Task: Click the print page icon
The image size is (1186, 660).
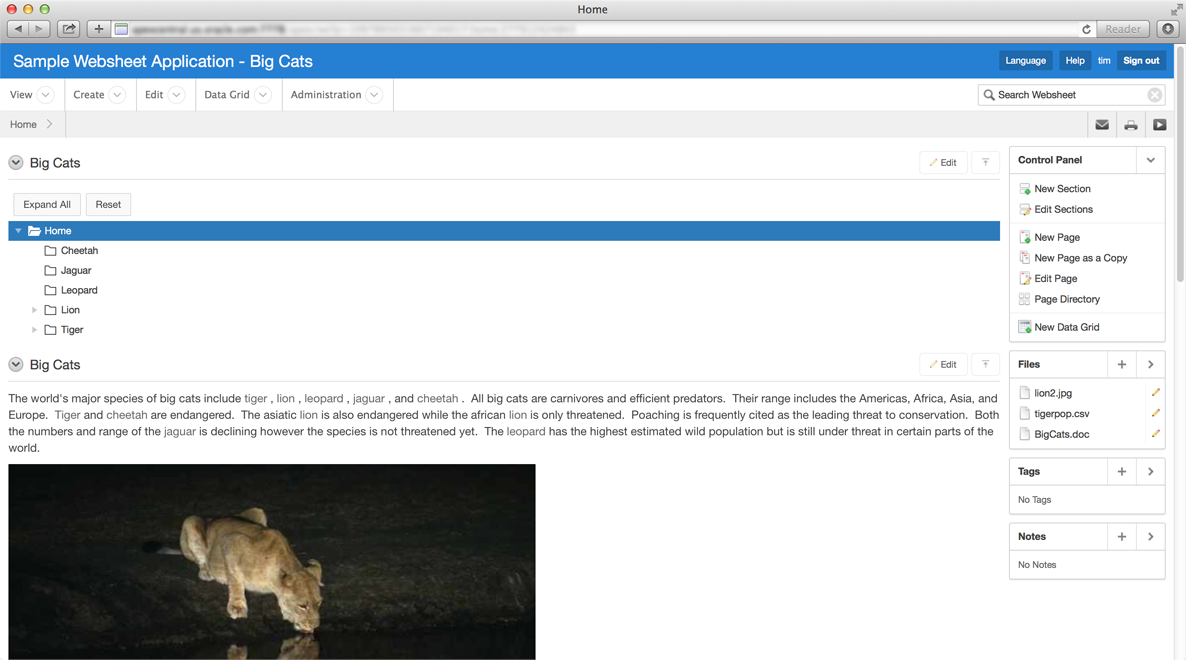Action: click(x=1131, y=125)
